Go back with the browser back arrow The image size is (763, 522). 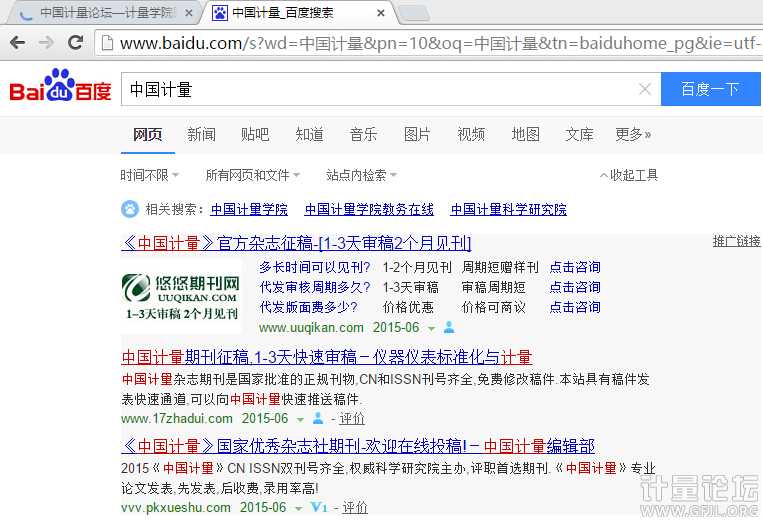pyautogui.click(x=18, y=43)
